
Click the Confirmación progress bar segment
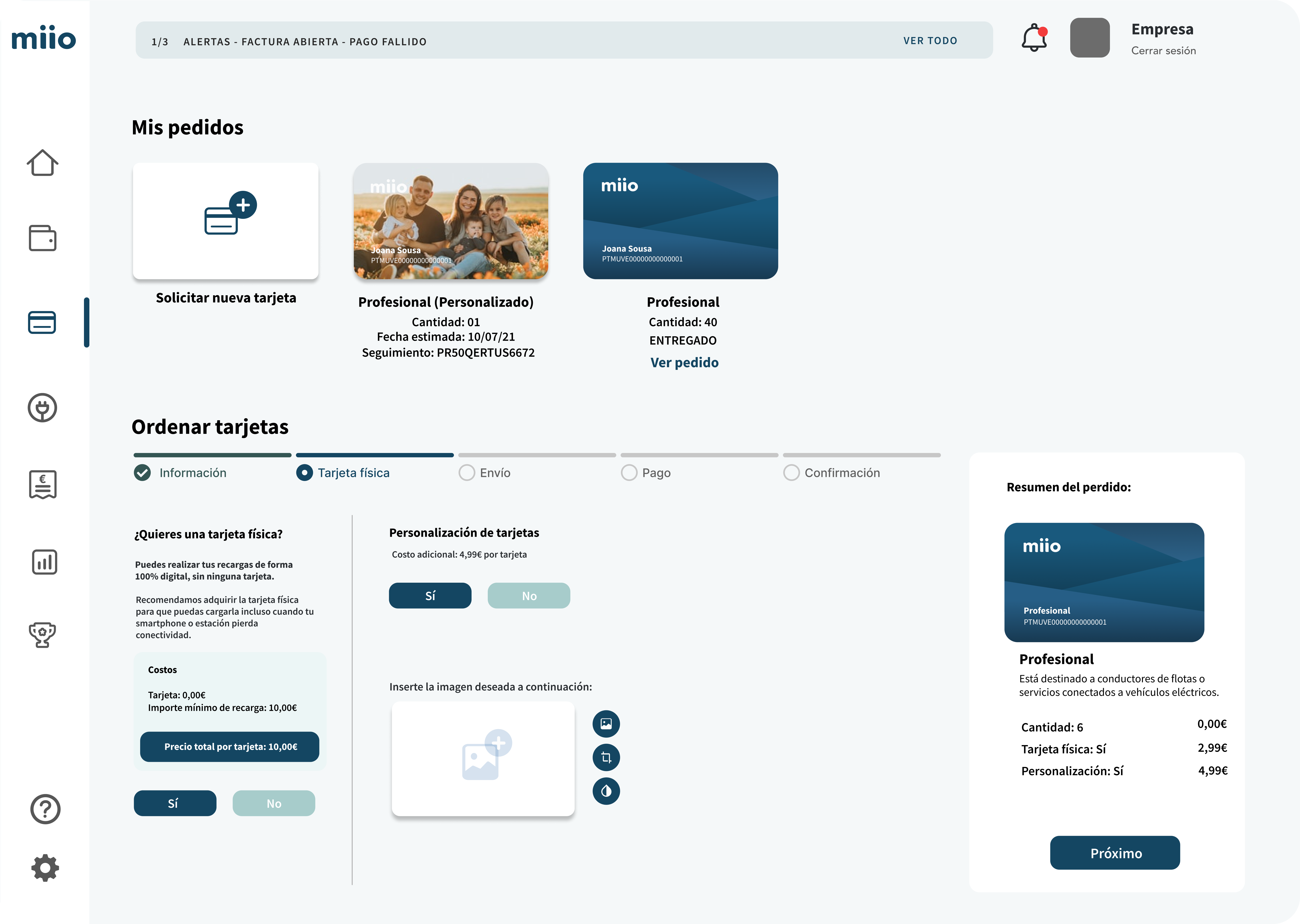point(862,455)
